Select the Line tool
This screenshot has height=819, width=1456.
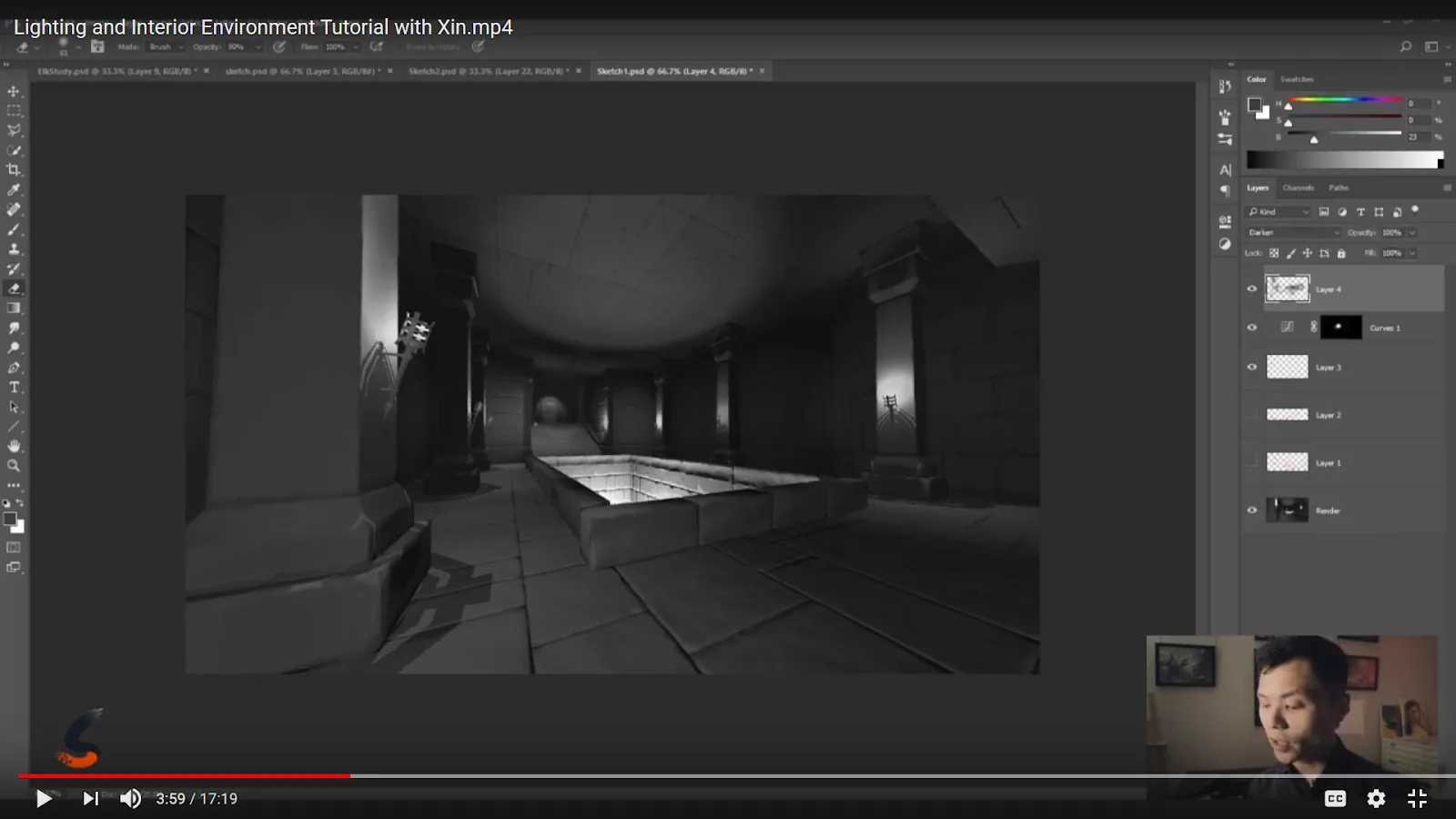click(x=14, y=427)
